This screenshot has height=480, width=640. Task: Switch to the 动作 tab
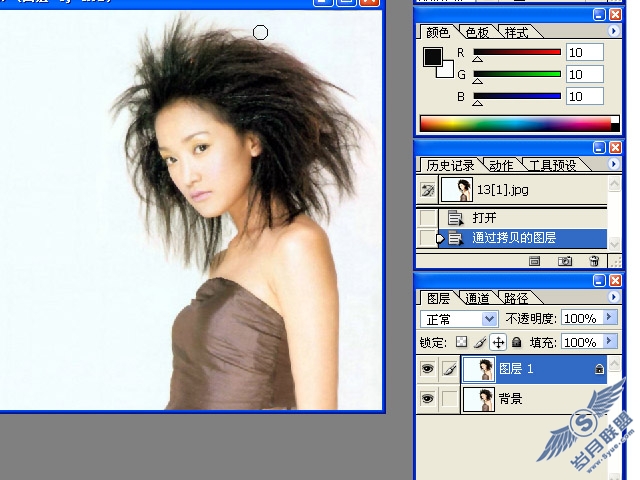point(501,165)
